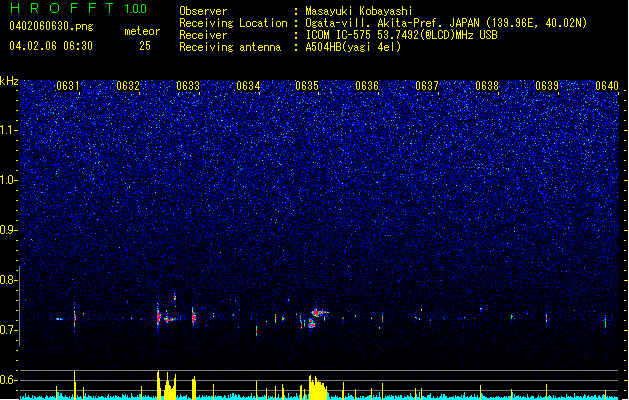Click the Receiver label
Screen dimensions: 629x400
pyautogui.click(x=203, y=35)
